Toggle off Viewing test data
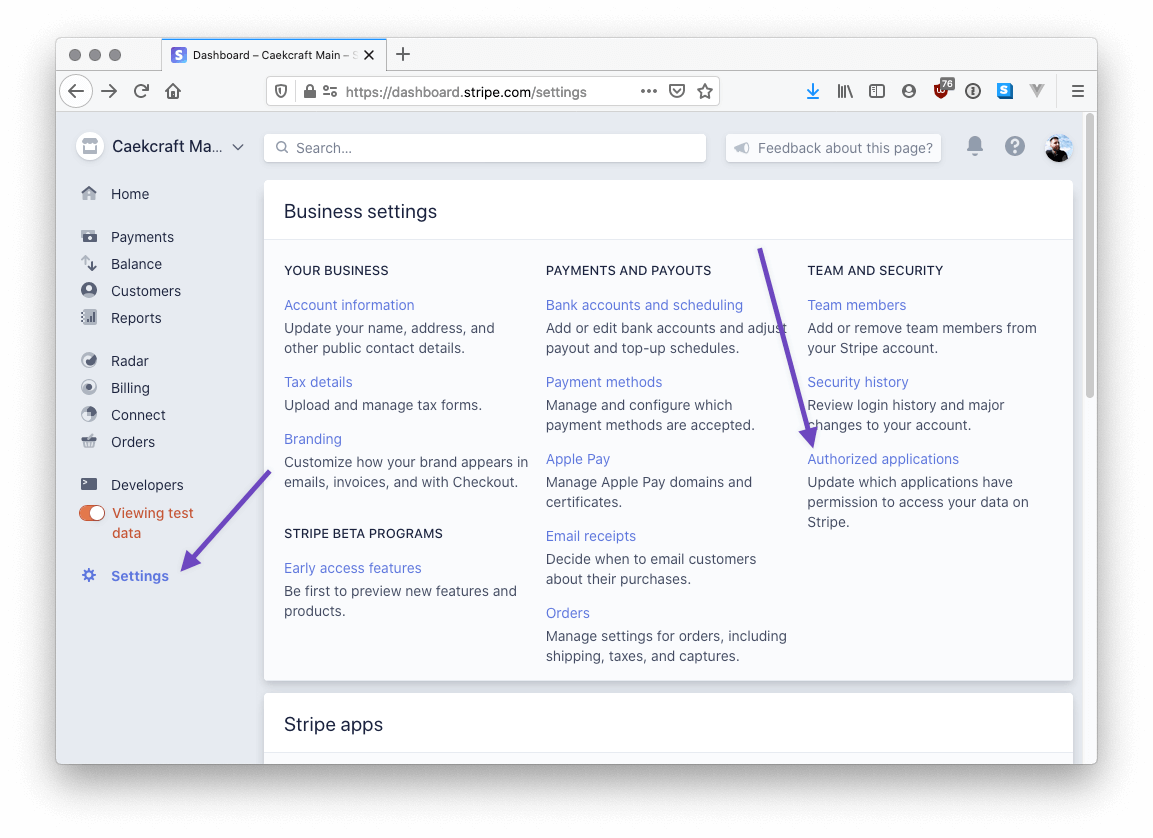Screen dimensions: 1153x838 tap(91, 512)
